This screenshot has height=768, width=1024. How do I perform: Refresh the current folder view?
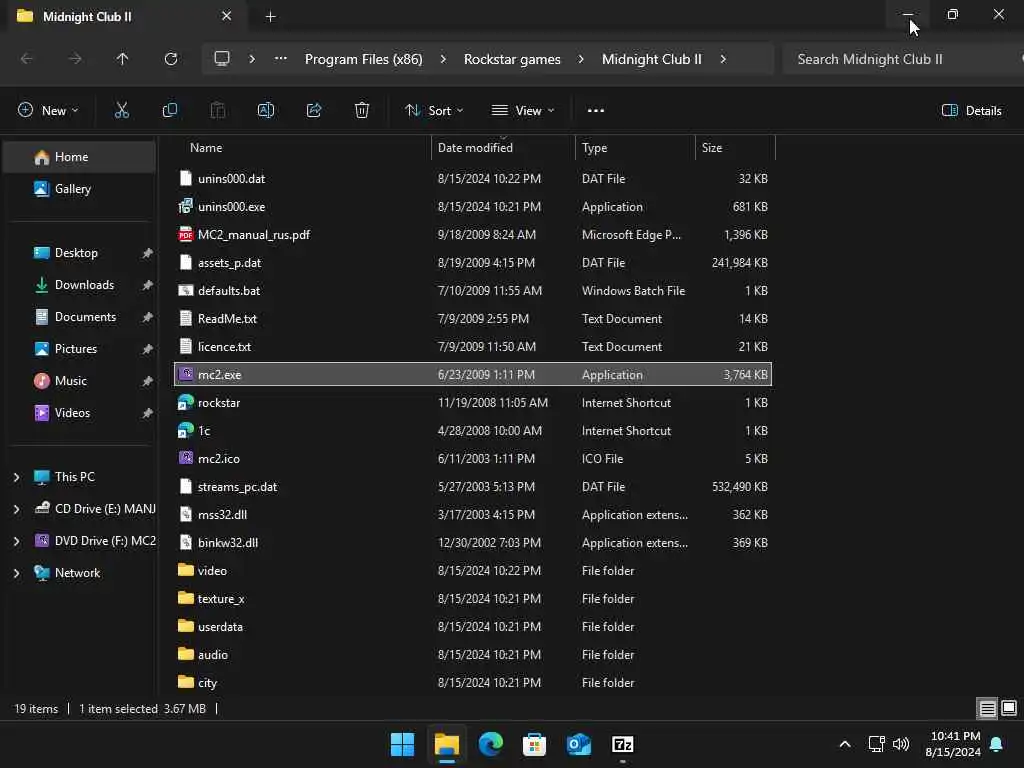pos(171,59)
